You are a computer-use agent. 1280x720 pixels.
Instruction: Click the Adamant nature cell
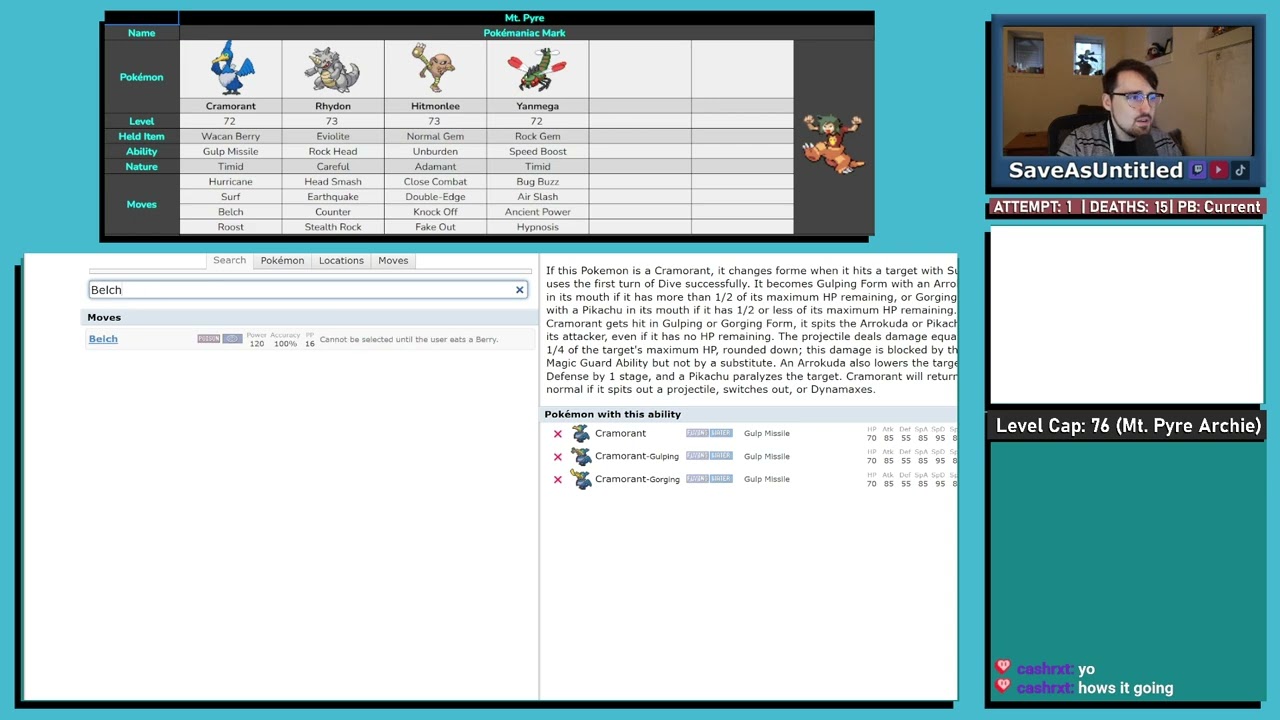click(x=435, y=167)
